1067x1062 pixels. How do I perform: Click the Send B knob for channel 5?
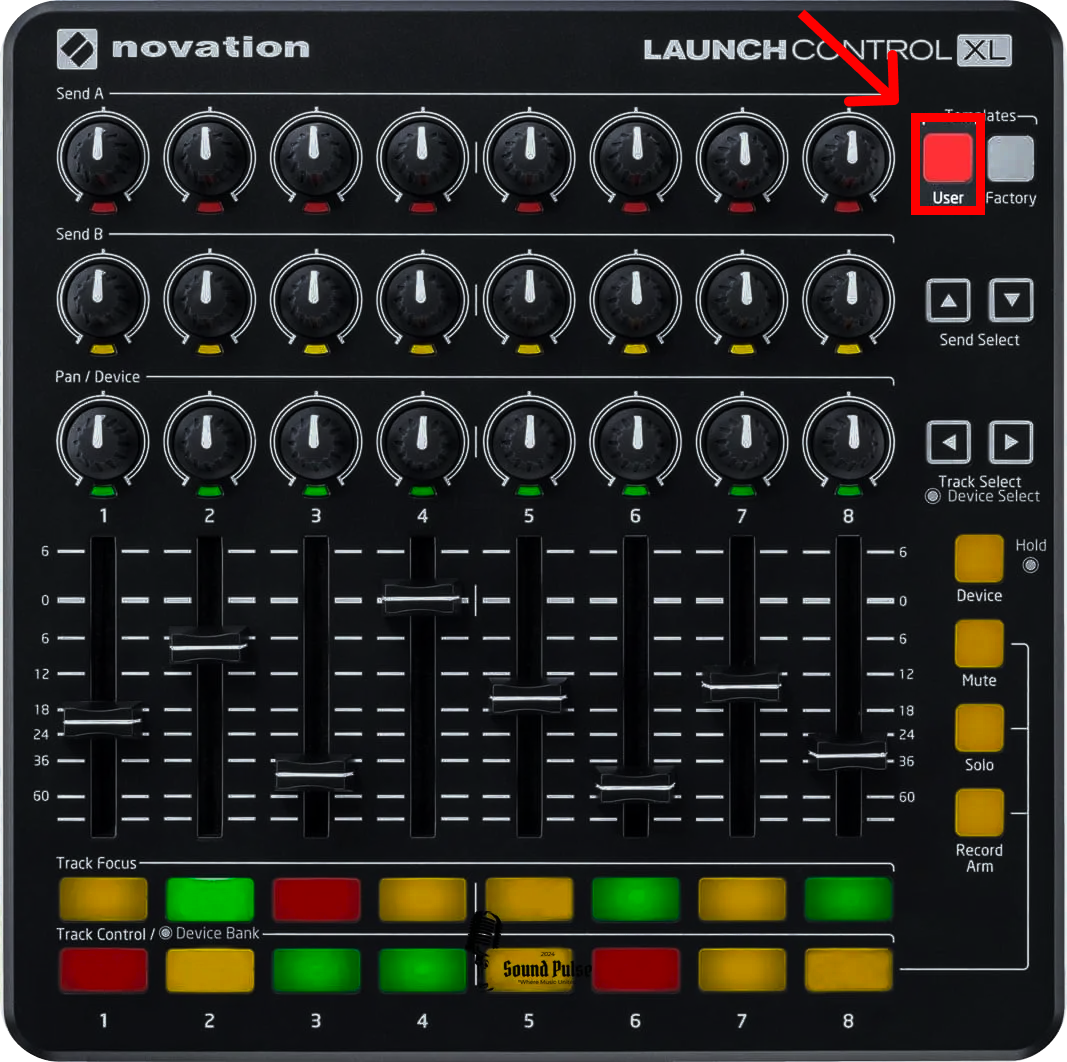(x=529, y=300)
